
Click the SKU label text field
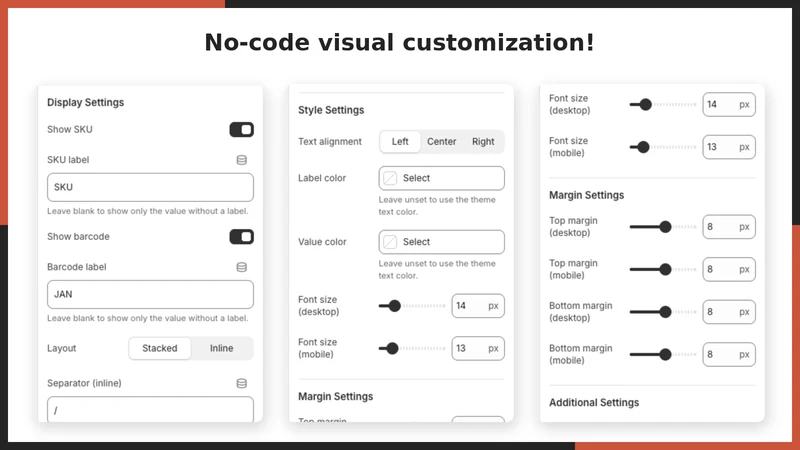(x=151, y=187)
